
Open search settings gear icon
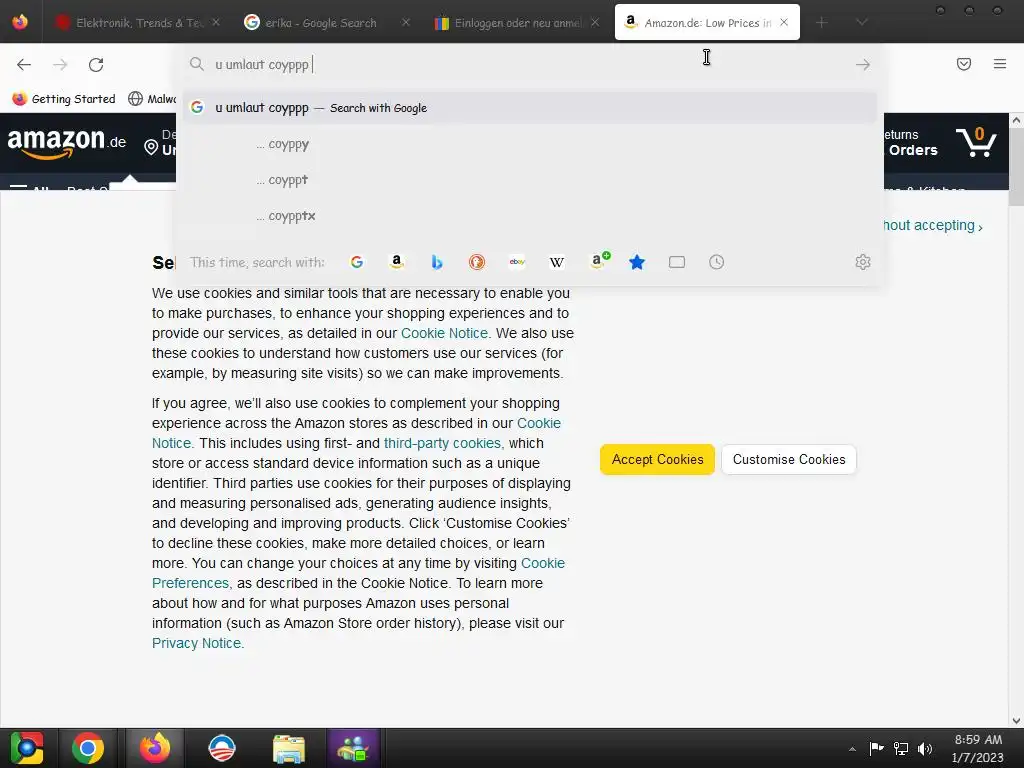tap(863, 262)
